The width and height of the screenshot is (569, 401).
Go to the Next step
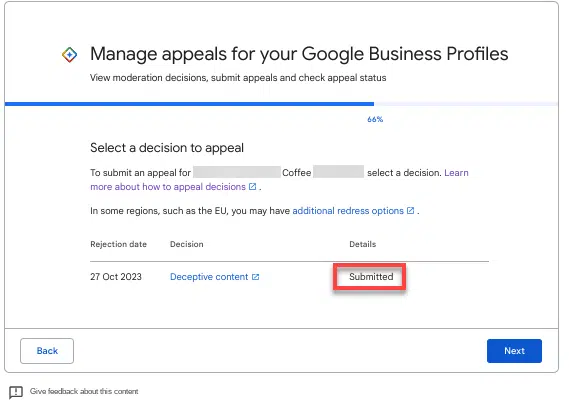514,351
